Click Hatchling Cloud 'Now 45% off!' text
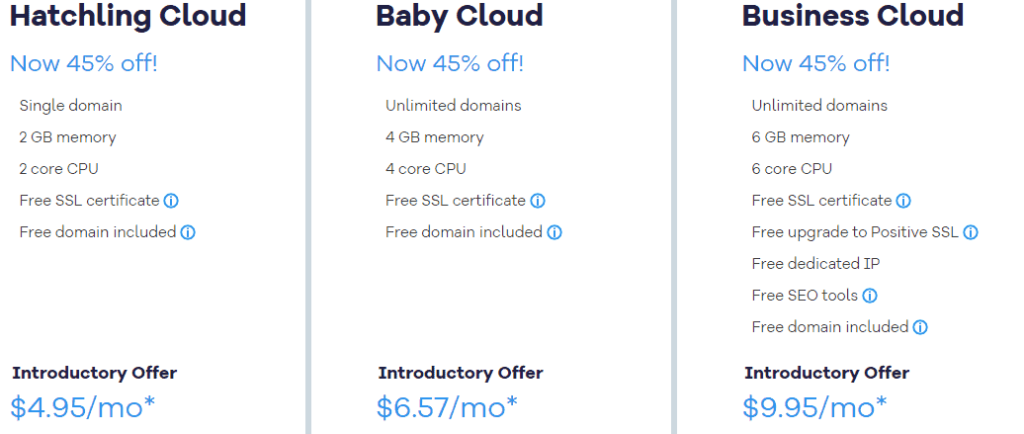Viewport: 1024px width, 434px height. (x=84, y=64)
